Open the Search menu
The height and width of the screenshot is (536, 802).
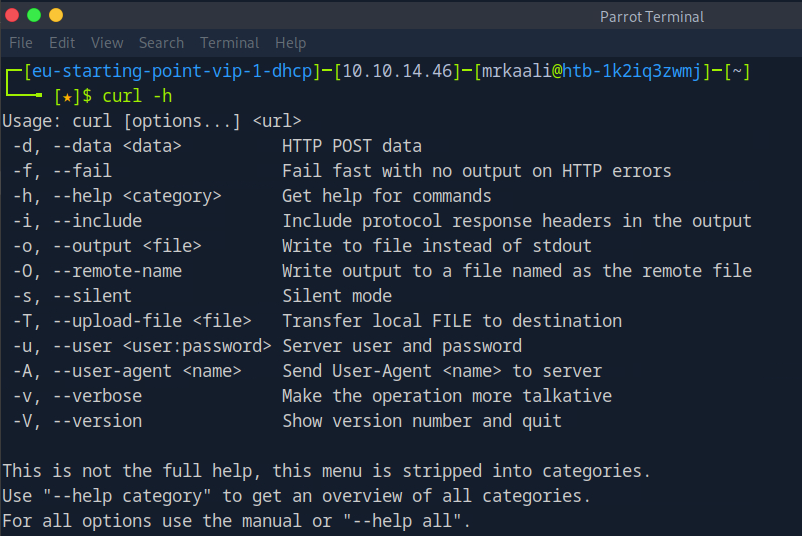pos(161,43)
